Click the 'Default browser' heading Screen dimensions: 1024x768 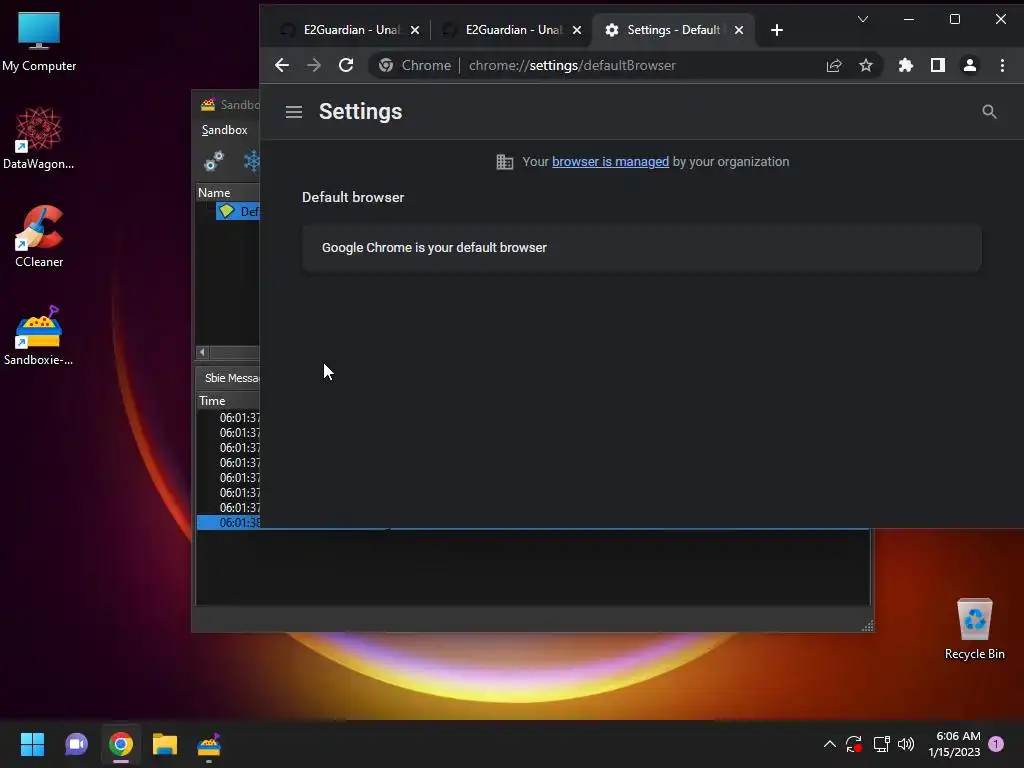coord(353,197)
